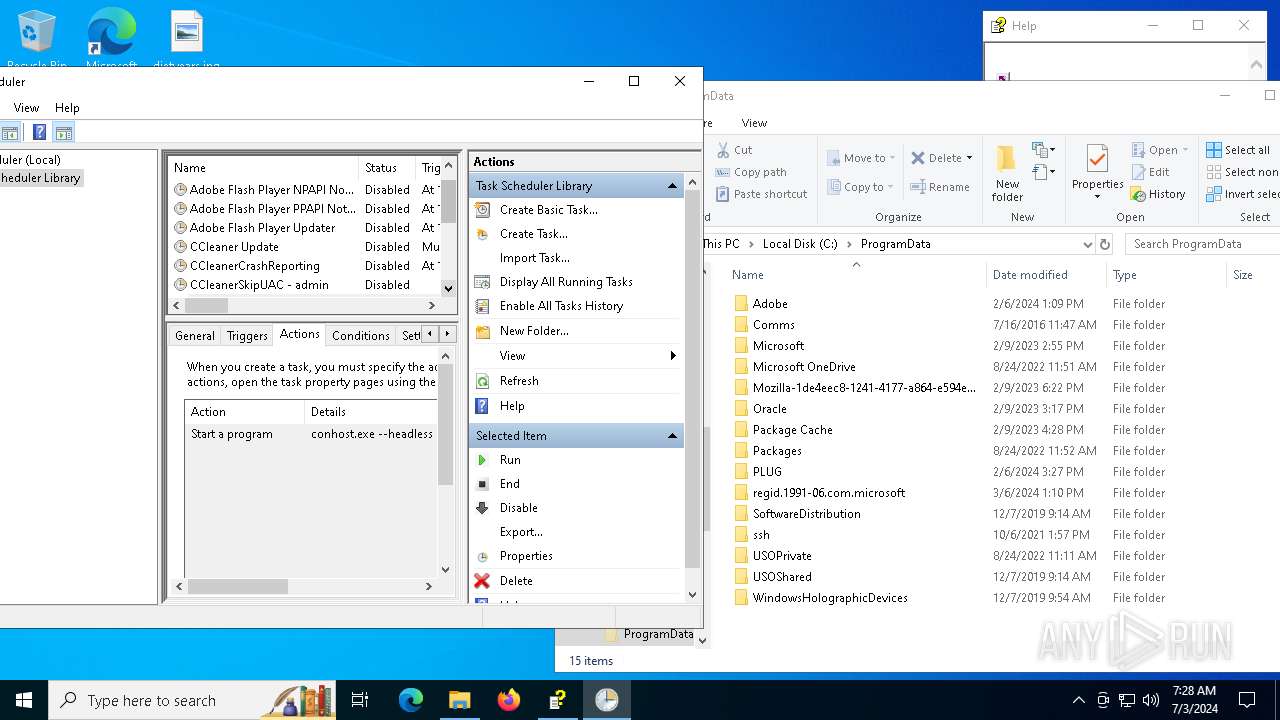The width and height of the screenshot is (1280, 720).
Task: Select the Microsoft OneDrive folder
Action: [804, 367]
